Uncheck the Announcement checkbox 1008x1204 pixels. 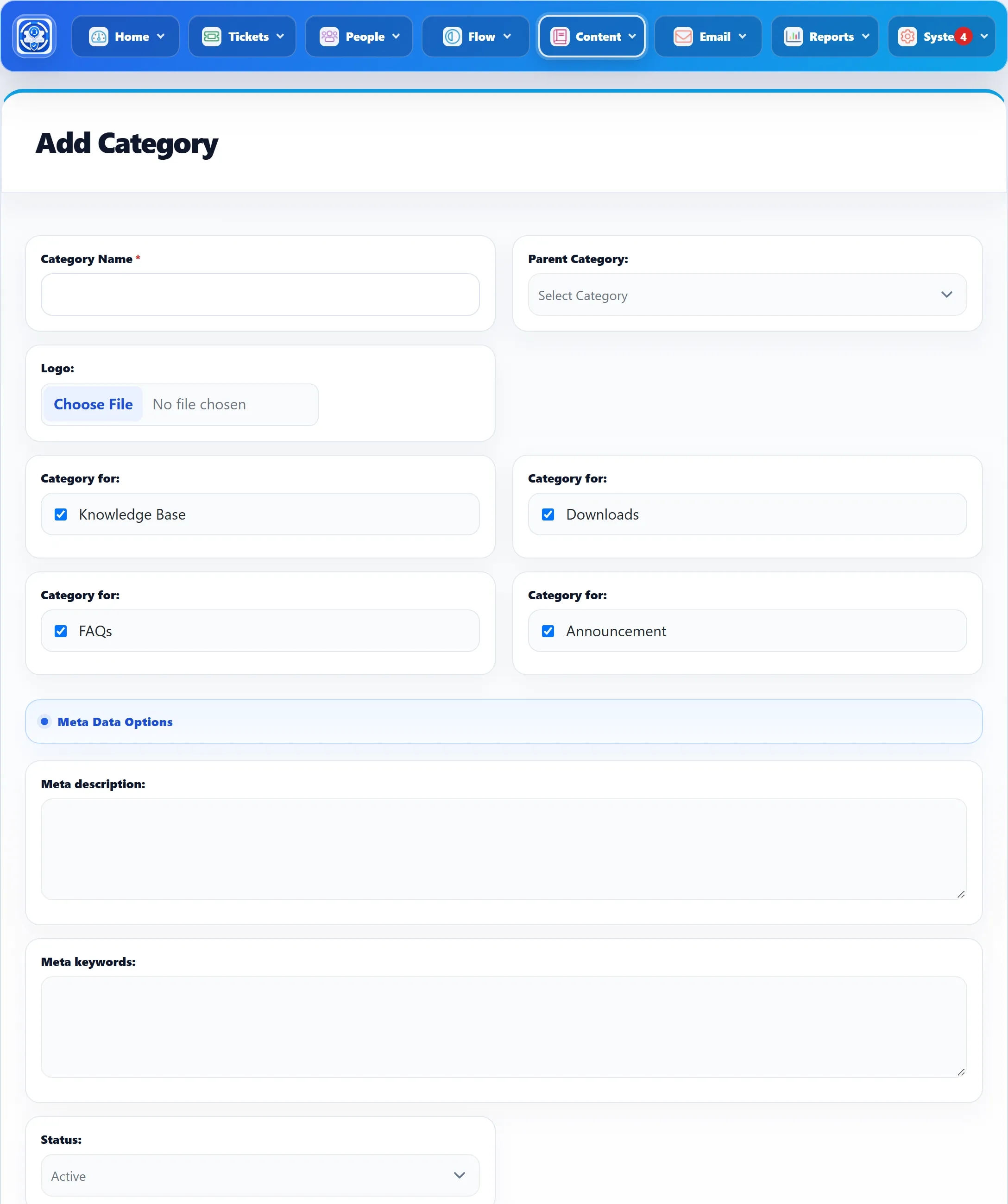click(x=548, y=631)
